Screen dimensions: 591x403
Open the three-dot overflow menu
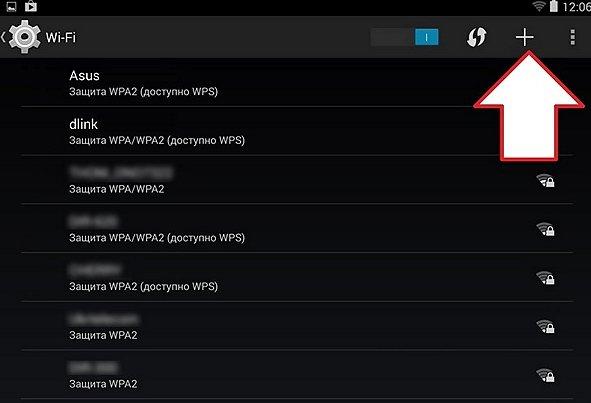[x=573, y=37]
